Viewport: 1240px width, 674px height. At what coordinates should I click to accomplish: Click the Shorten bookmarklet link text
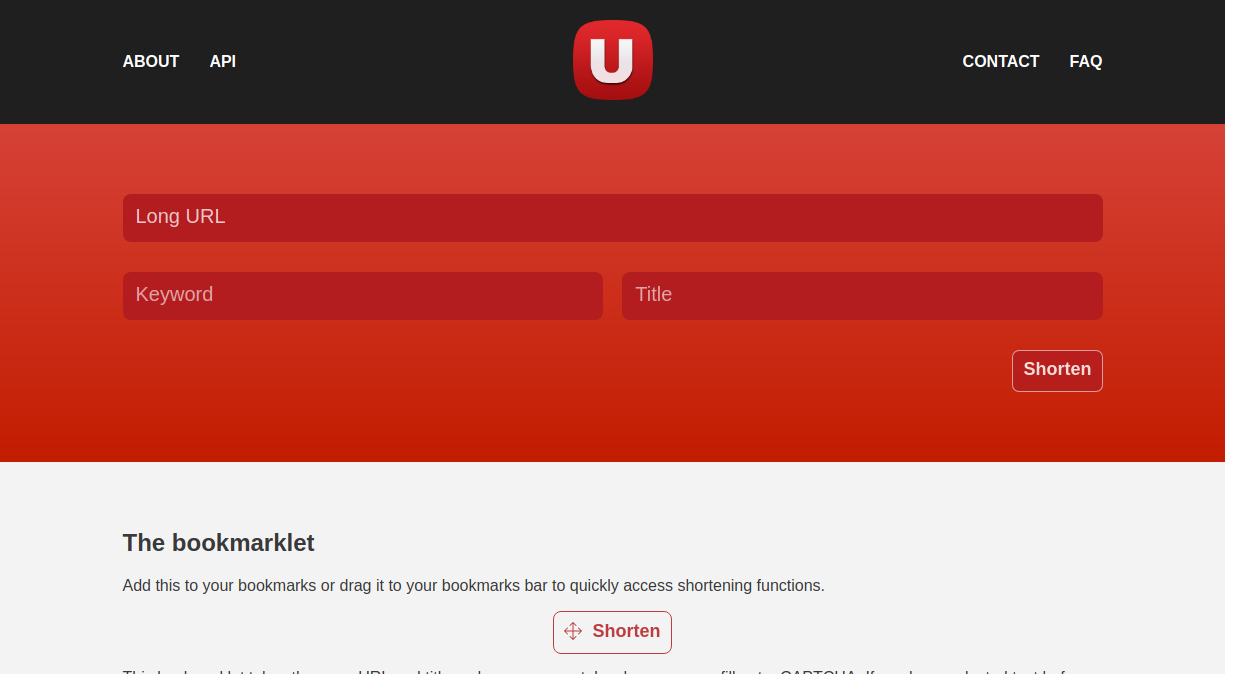(626, 631)
